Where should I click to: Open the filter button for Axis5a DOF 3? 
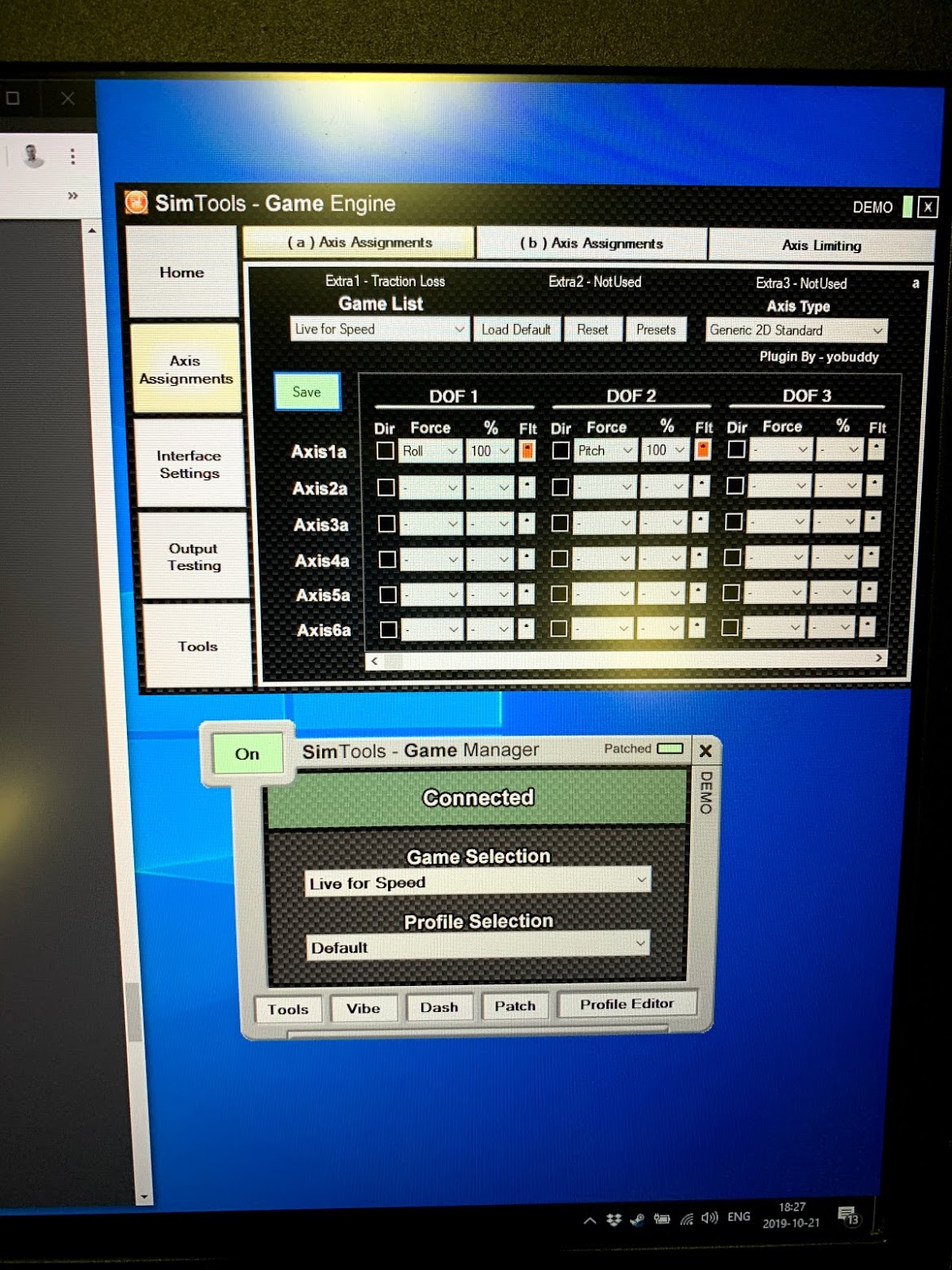pyautogui.click(x=869, y=592)
